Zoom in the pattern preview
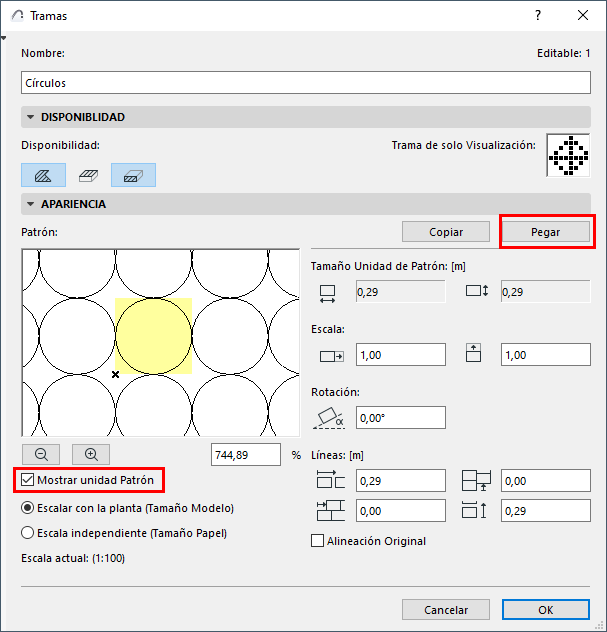This screenshot has width=607, height=632. pyautogui.click(x=91, y=455)
